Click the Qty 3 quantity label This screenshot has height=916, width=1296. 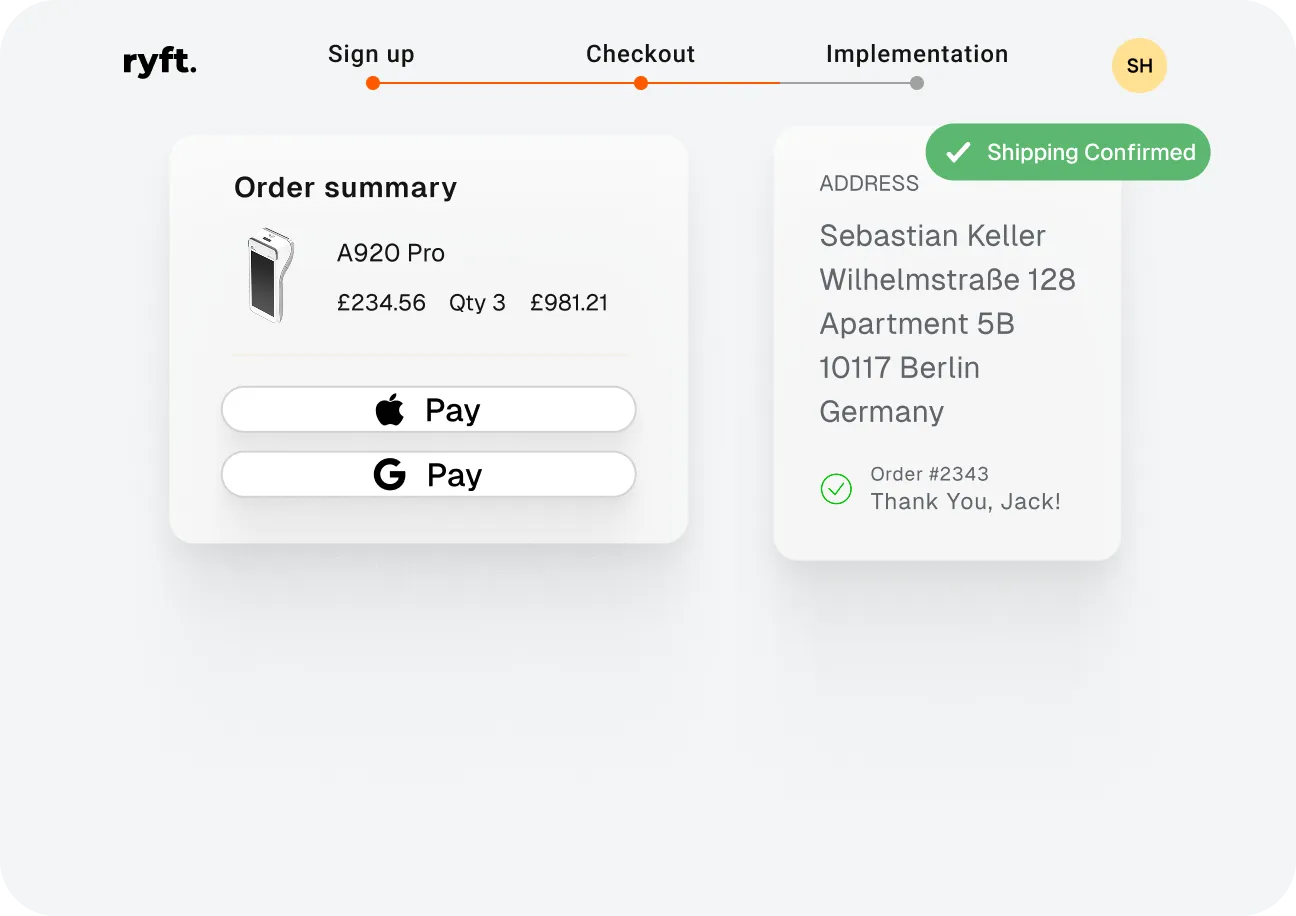(x=477, y=303)
